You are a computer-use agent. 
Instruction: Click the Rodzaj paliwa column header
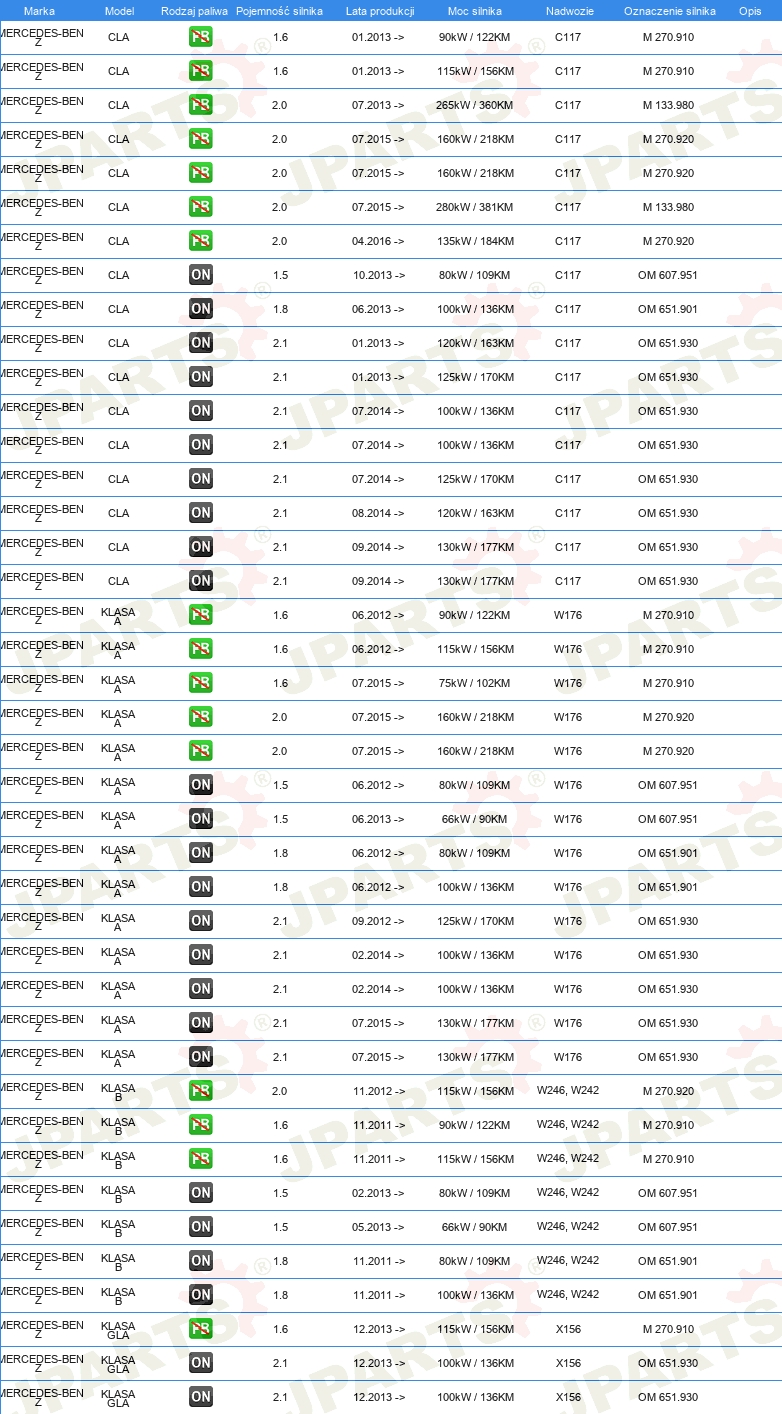point(194,11)
